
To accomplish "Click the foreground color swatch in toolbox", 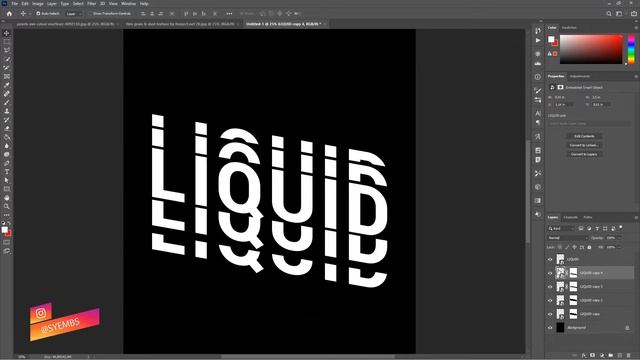I will point(4,230).
